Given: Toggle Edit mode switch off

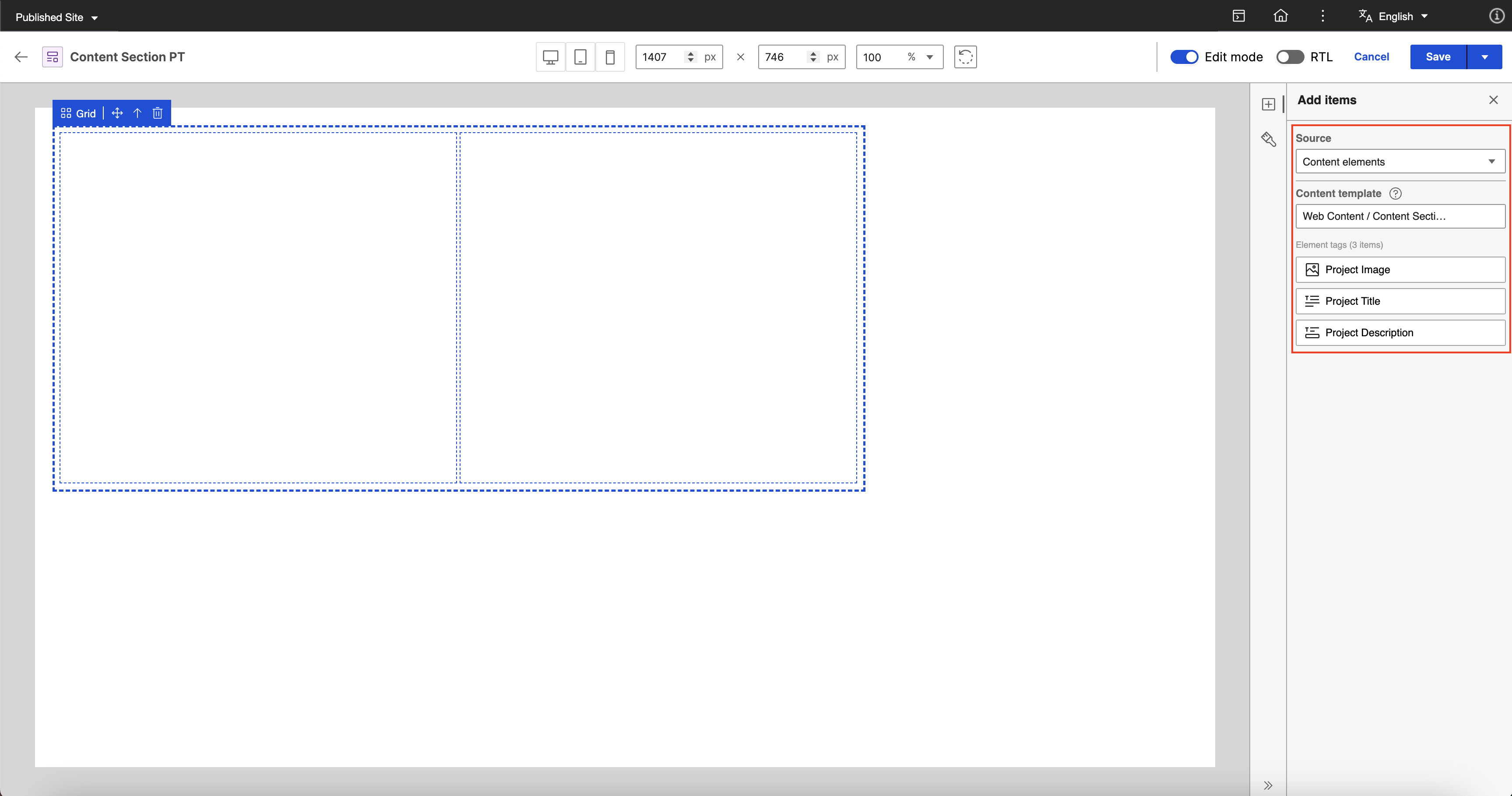Looking at the screenshot, I should tap(1184, 57).
